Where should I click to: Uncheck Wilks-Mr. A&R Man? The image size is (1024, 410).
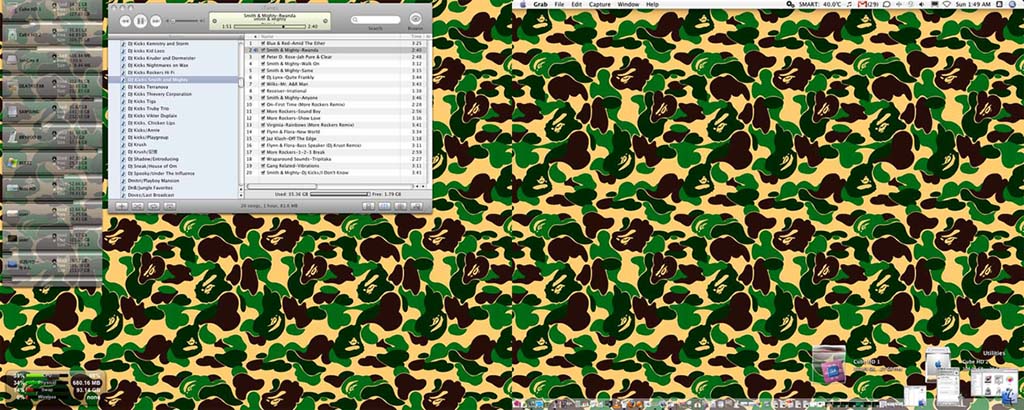point(263,84)
